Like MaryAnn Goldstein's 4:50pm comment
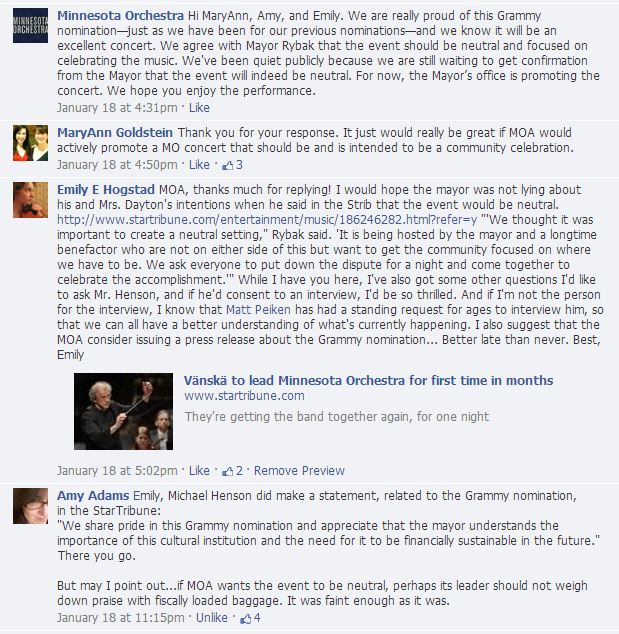Screen dimensions: 619x634 tap(199, 165)
